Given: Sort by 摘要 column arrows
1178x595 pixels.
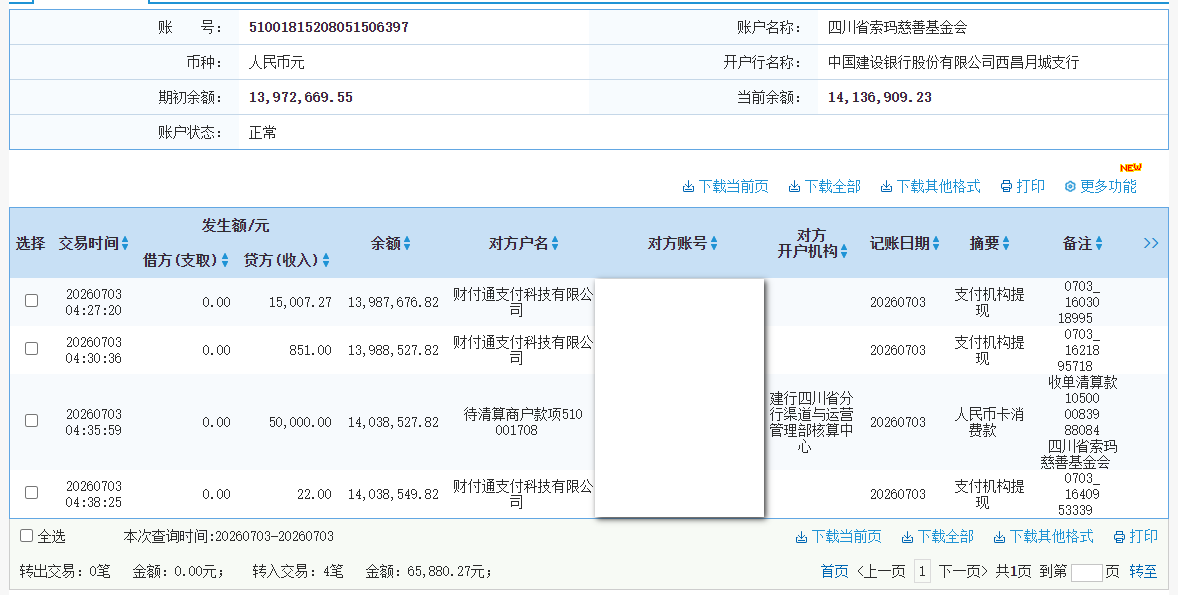Looking at the screenshot, I should (x=1006, y=243).
